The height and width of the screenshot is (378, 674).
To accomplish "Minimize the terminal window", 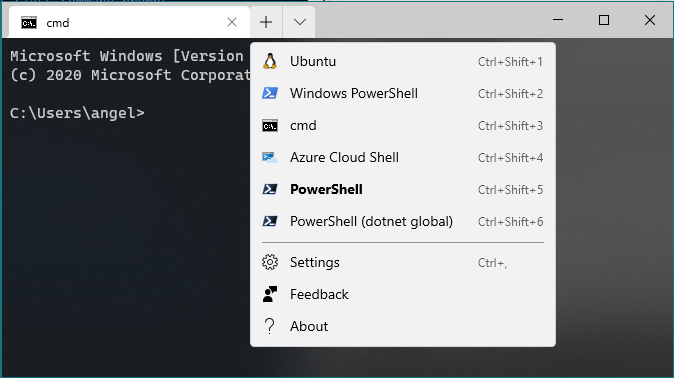I will [558, 20].
